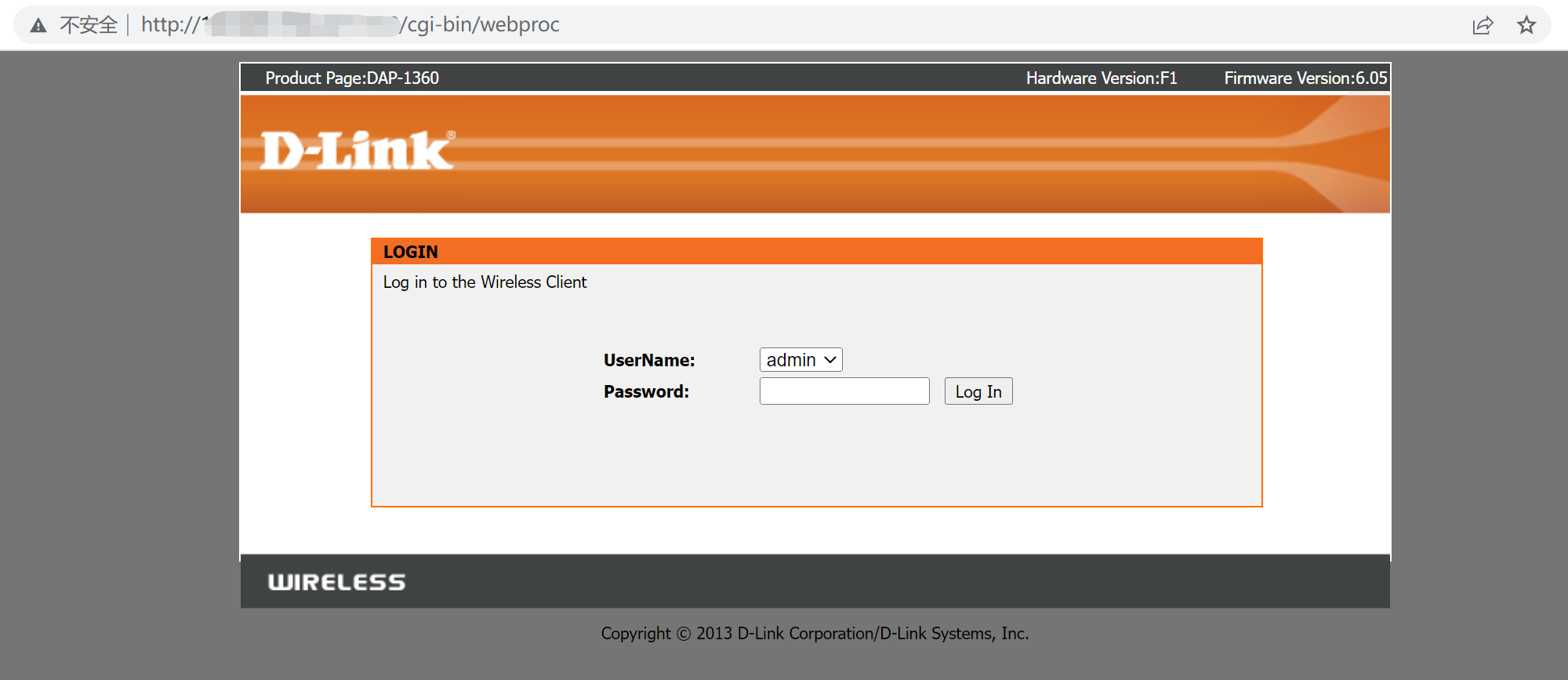Click the share page icon in address bar
The image size is (1568, 680).
(1482, 26)
